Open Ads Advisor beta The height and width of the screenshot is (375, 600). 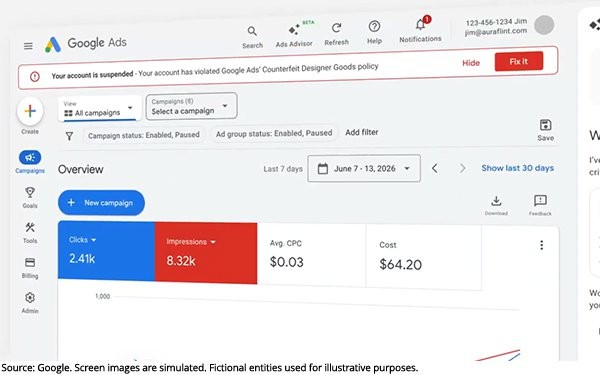click(294, 36)
